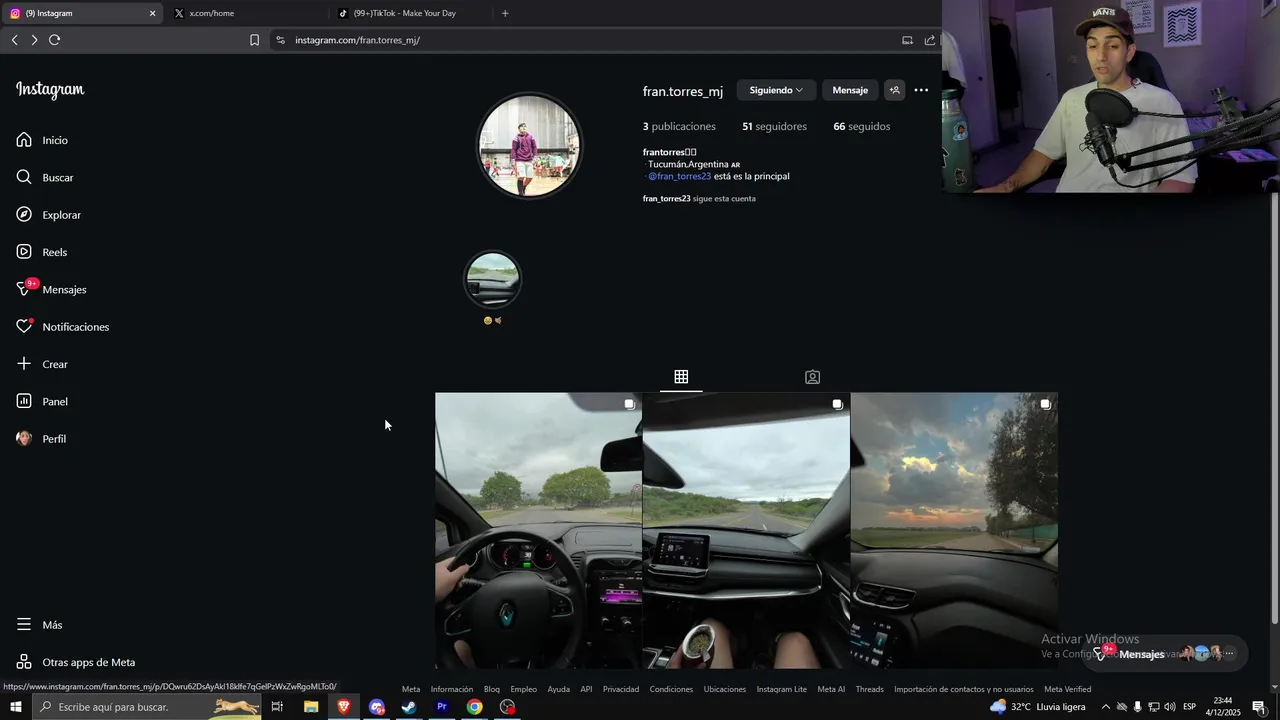Viewport: 1280px width, 720px height.
Task: Select the posts grid tab
Action: pos(681,377)
